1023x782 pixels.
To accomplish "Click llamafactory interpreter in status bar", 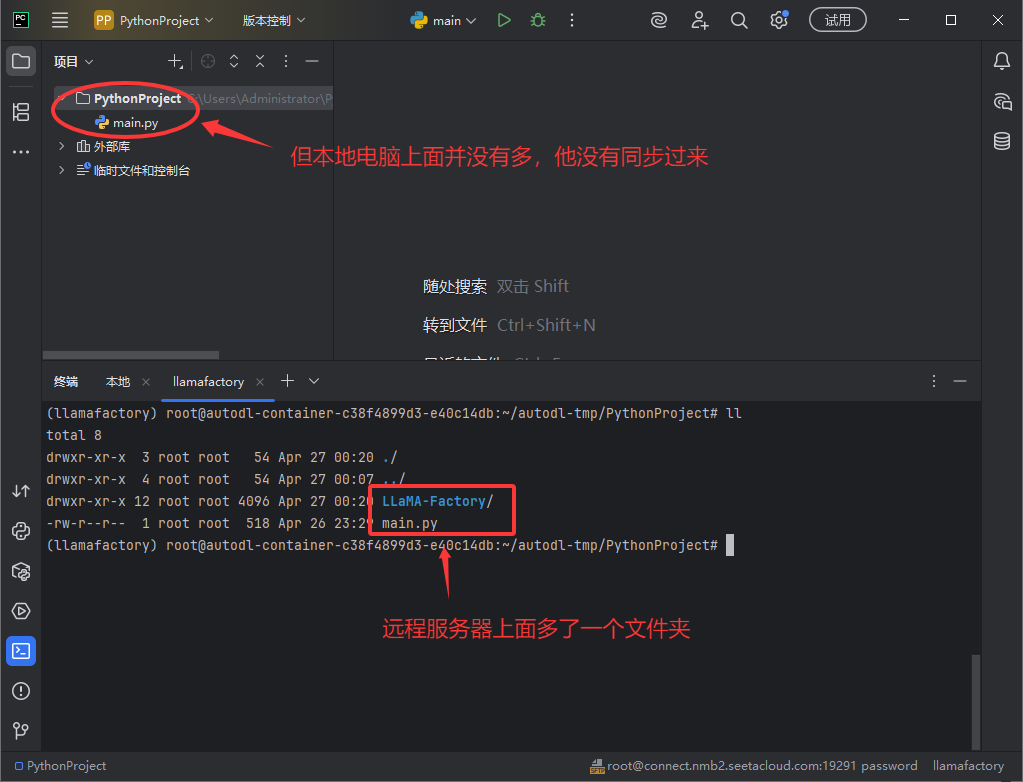I will point(968,766).
